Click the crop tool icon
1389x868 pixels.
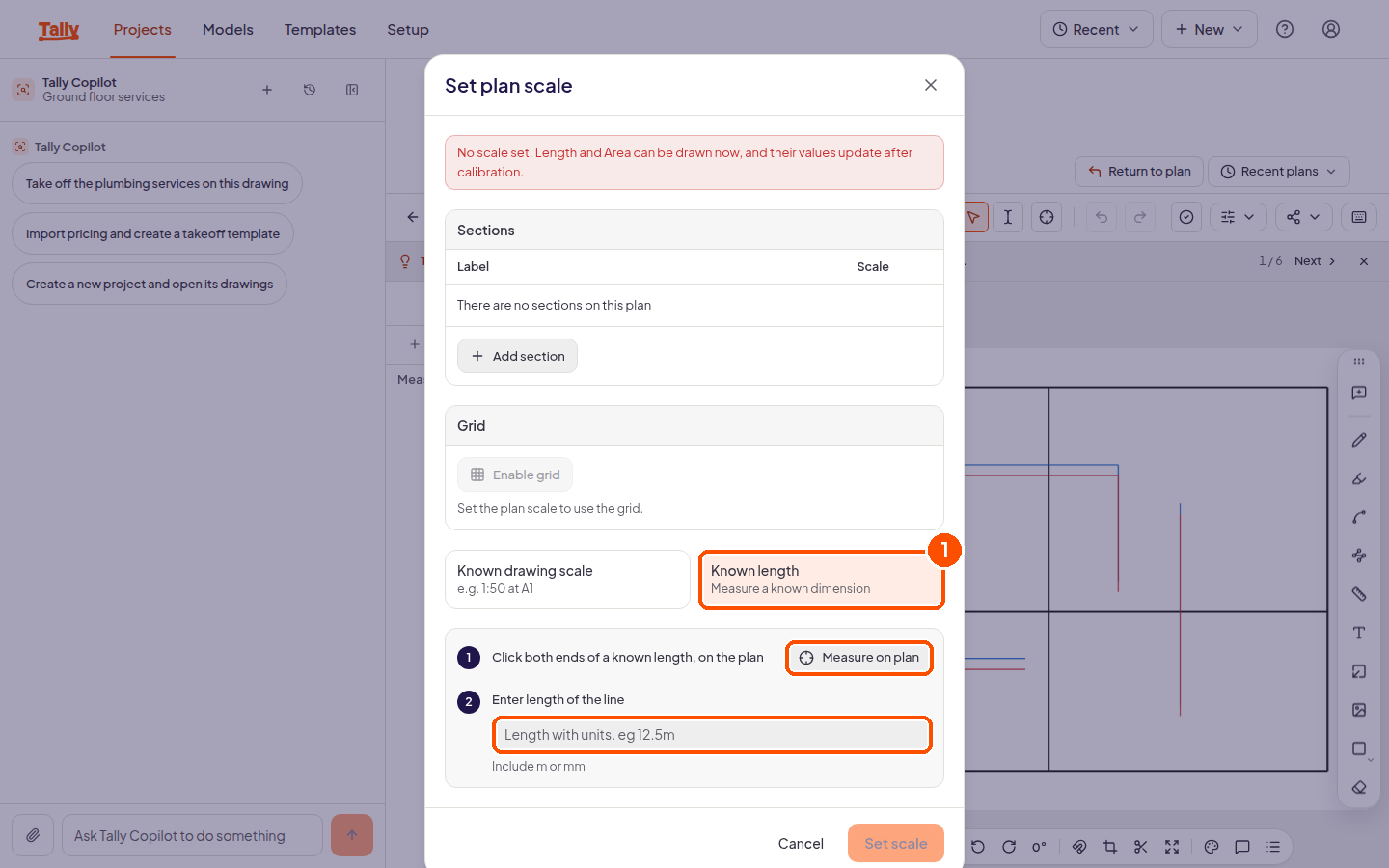pos(1110,847)
